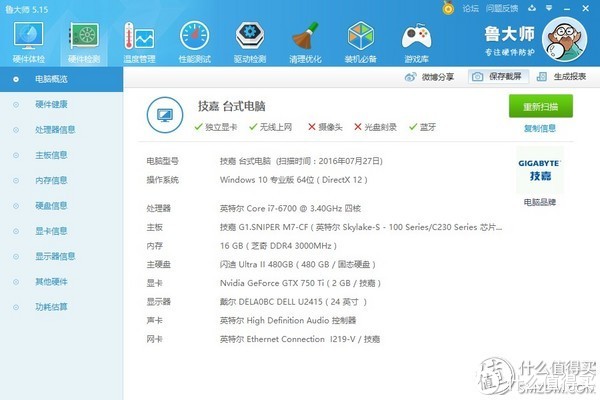
Task: Click the 技嘉 台式电脑 heading
Action: coord(232,106)
